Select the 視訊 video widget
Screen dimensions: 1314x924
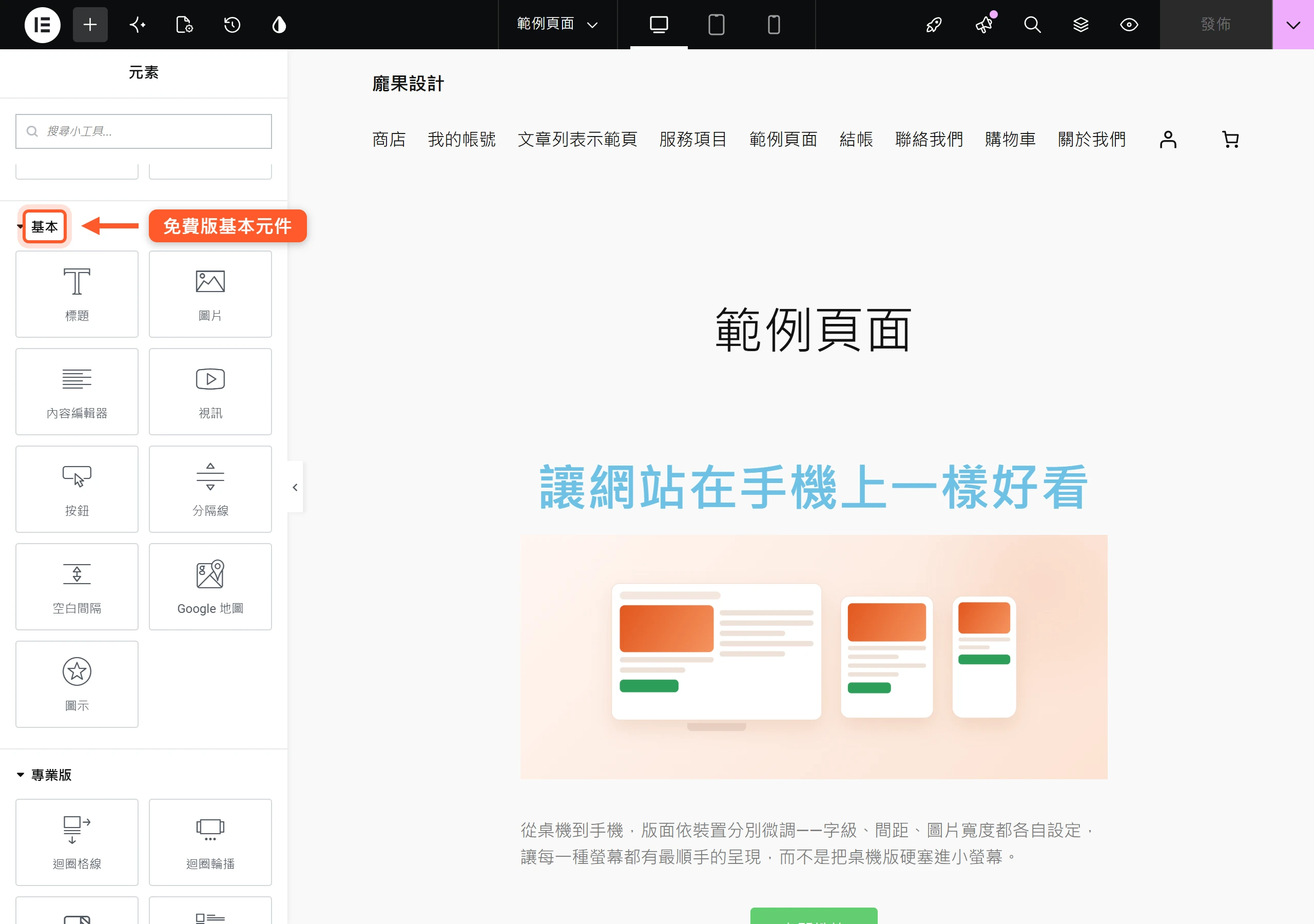210,392
